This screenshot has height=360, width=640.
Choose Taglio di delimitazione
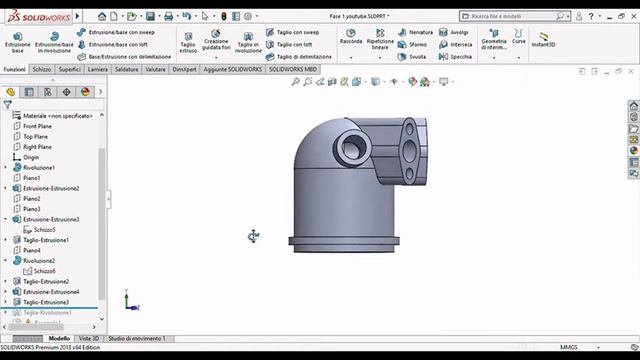[x=299, y=57]
